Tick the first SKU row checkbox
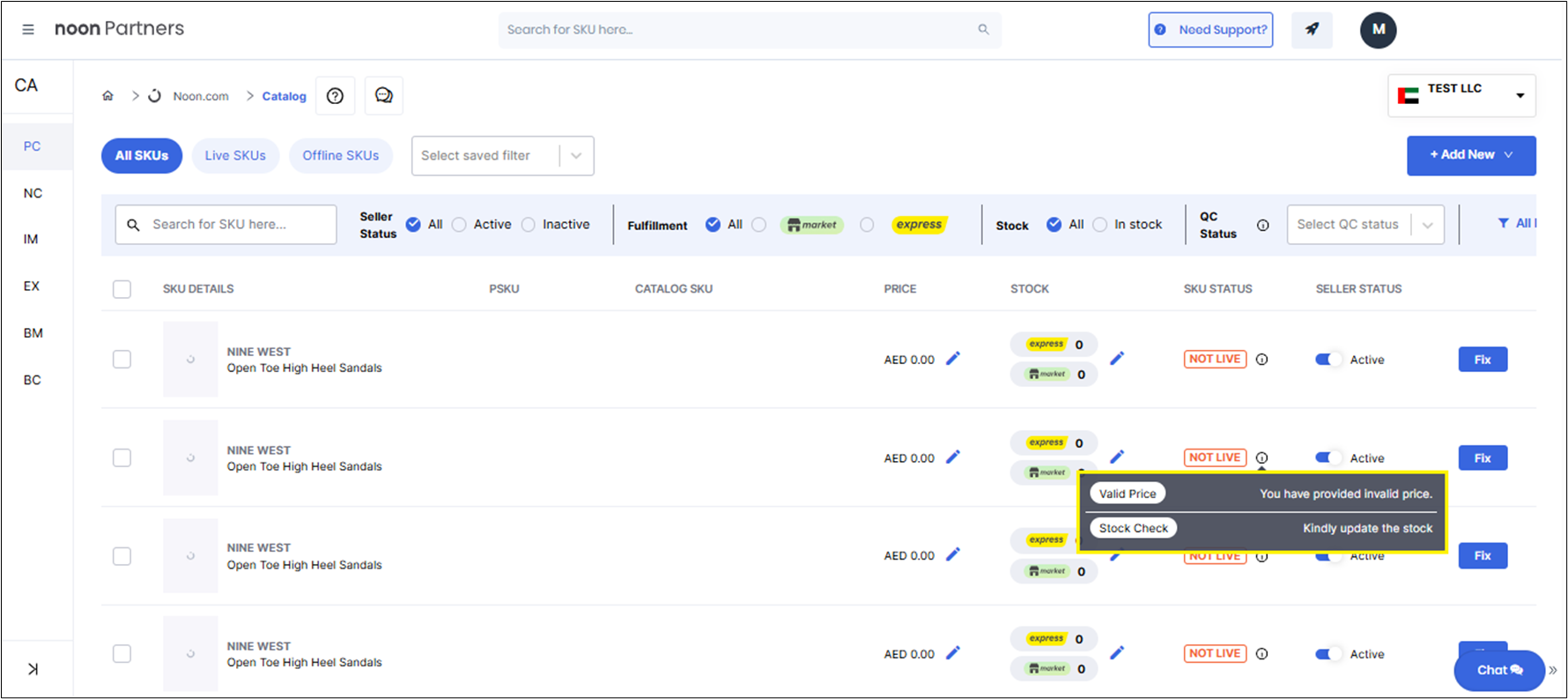1568x699 pixels. point(122,359)
